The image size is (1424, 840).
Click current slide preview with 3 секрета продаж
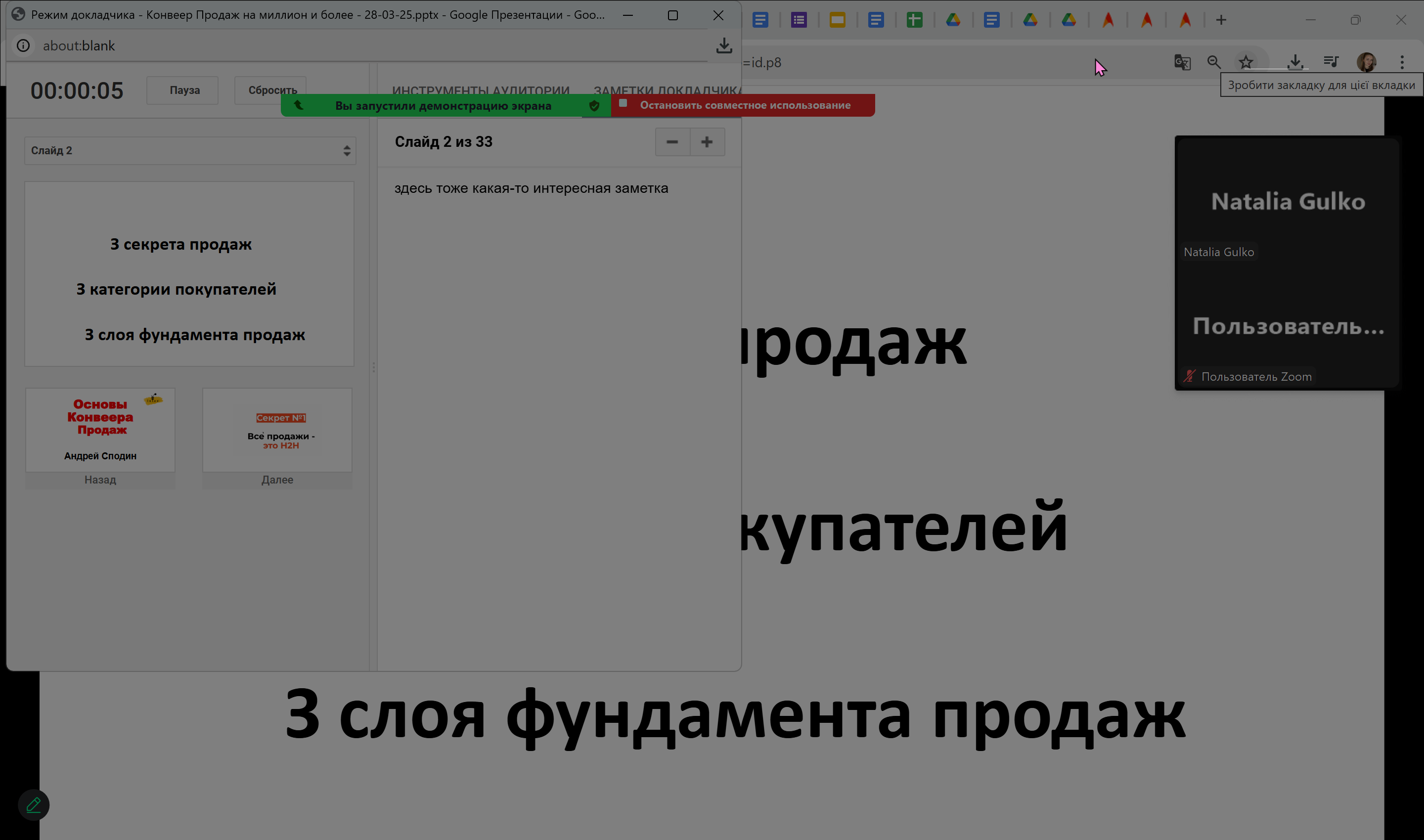click(x=189, y=274)
